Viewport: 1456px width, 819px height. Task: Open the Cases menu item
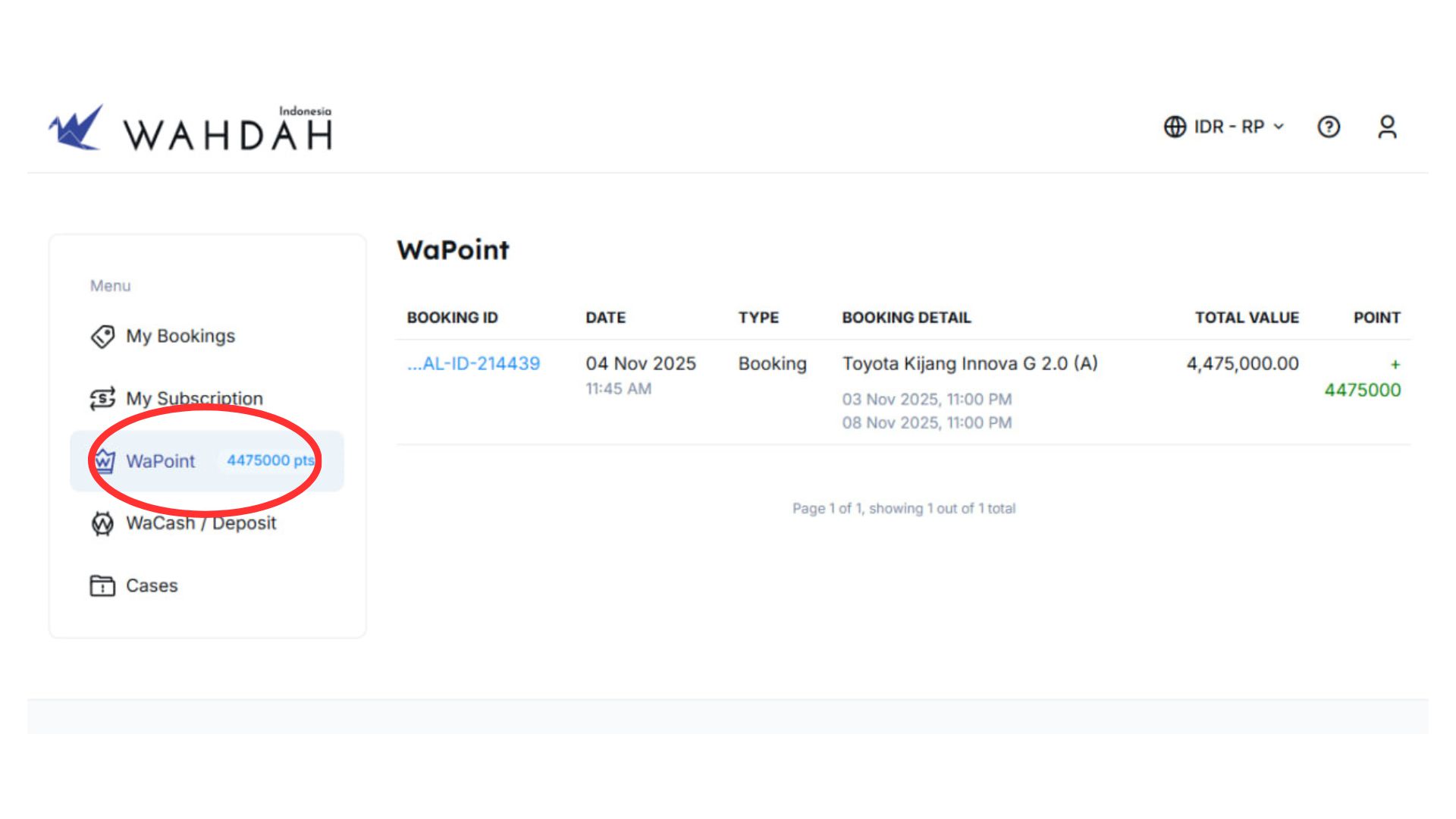152,585
